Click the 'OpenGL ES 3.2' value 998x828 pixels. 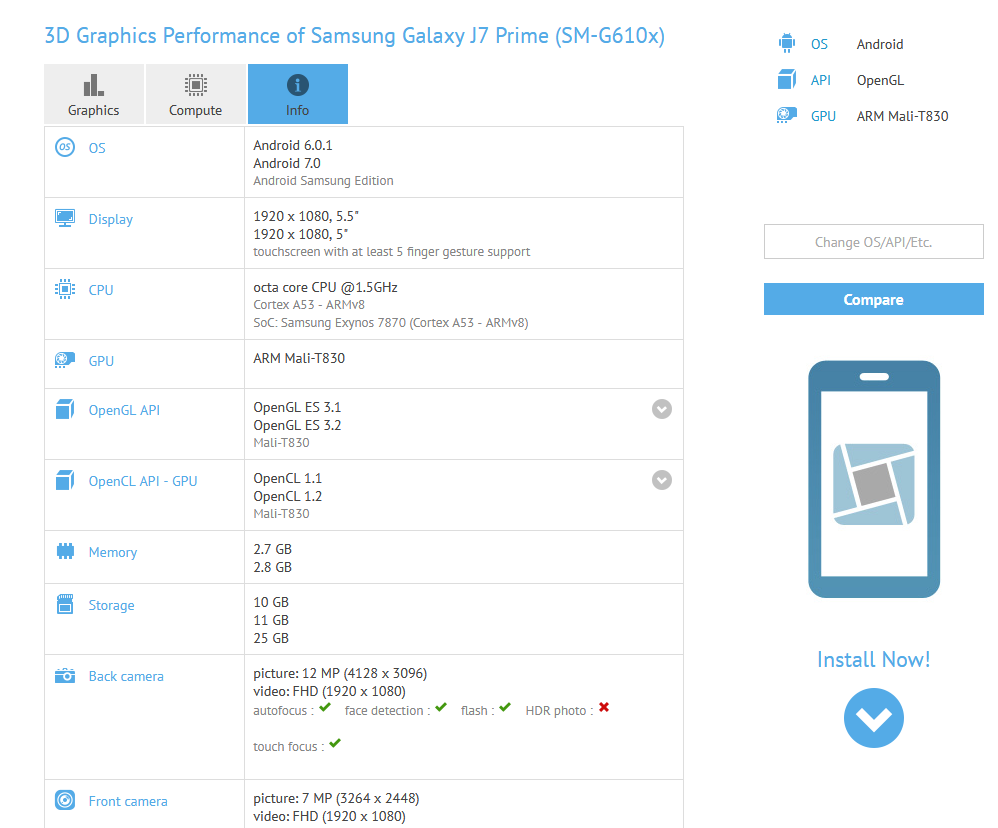click(297, 425)
